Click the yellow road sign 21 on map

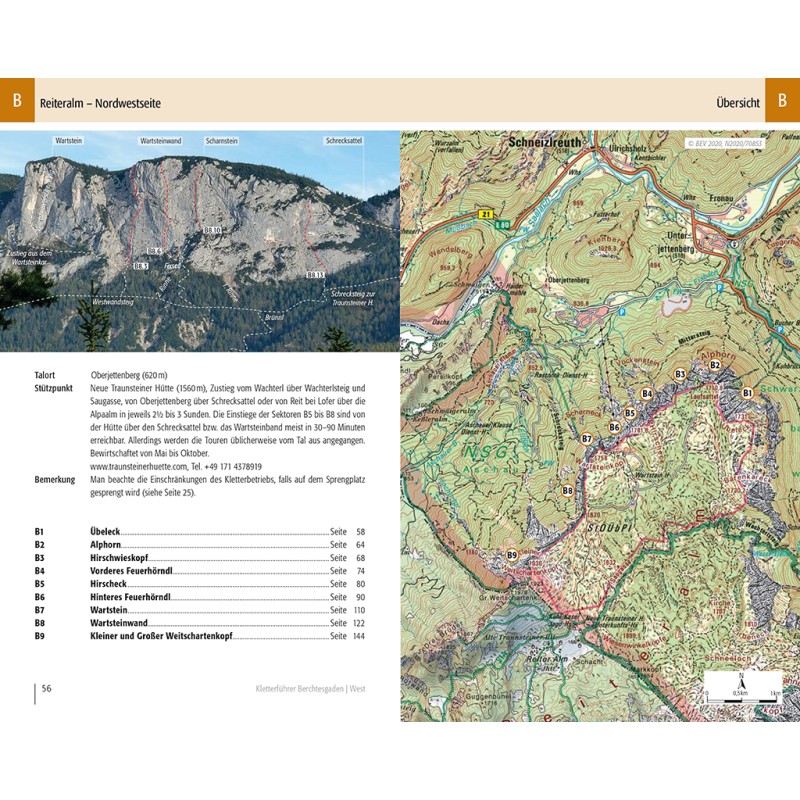pyautogui.click(x=487, y=214)
